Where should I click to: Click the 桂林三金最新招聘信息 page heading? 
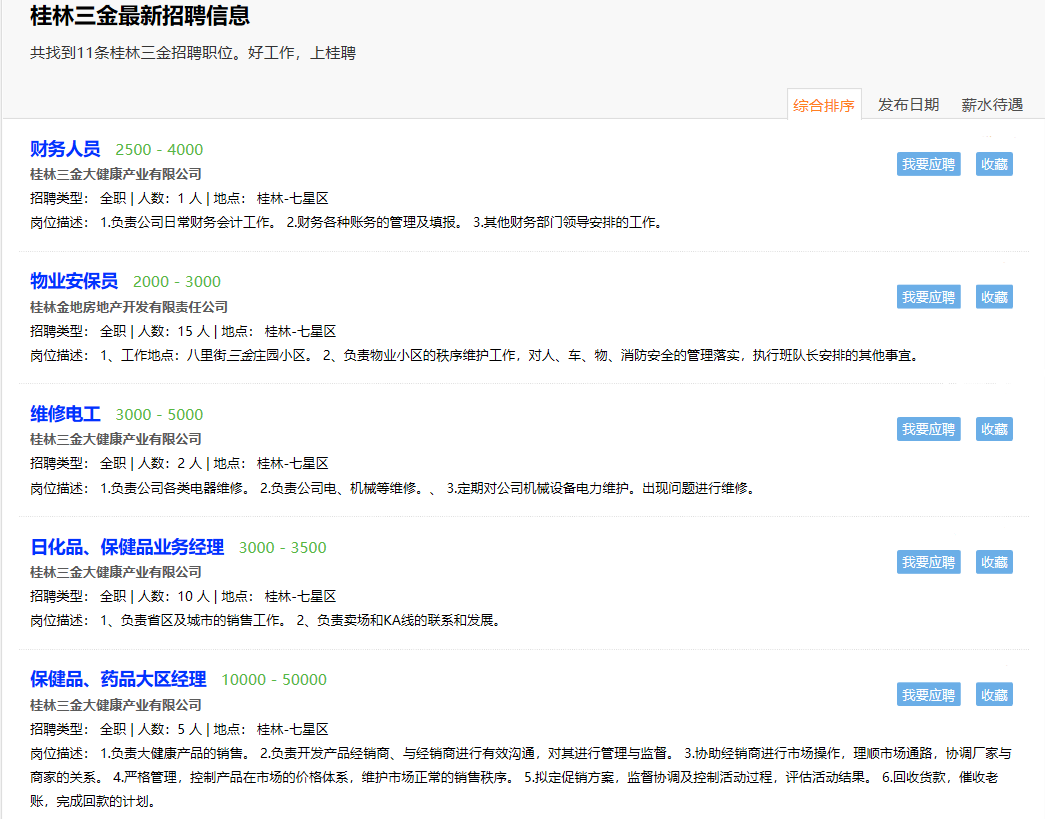(140, 15)
